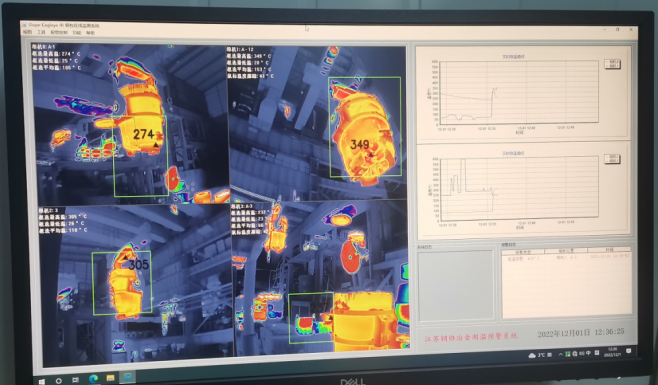Open the third menu bar item
658x385 pixels.
tap(59, 32)
